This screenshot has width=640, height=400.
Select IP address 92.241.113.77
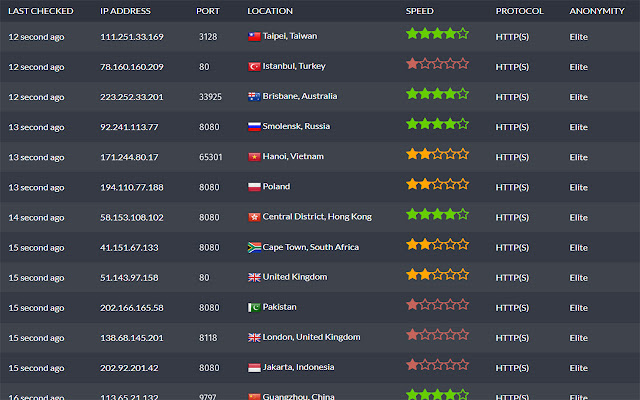pos(129,127)
